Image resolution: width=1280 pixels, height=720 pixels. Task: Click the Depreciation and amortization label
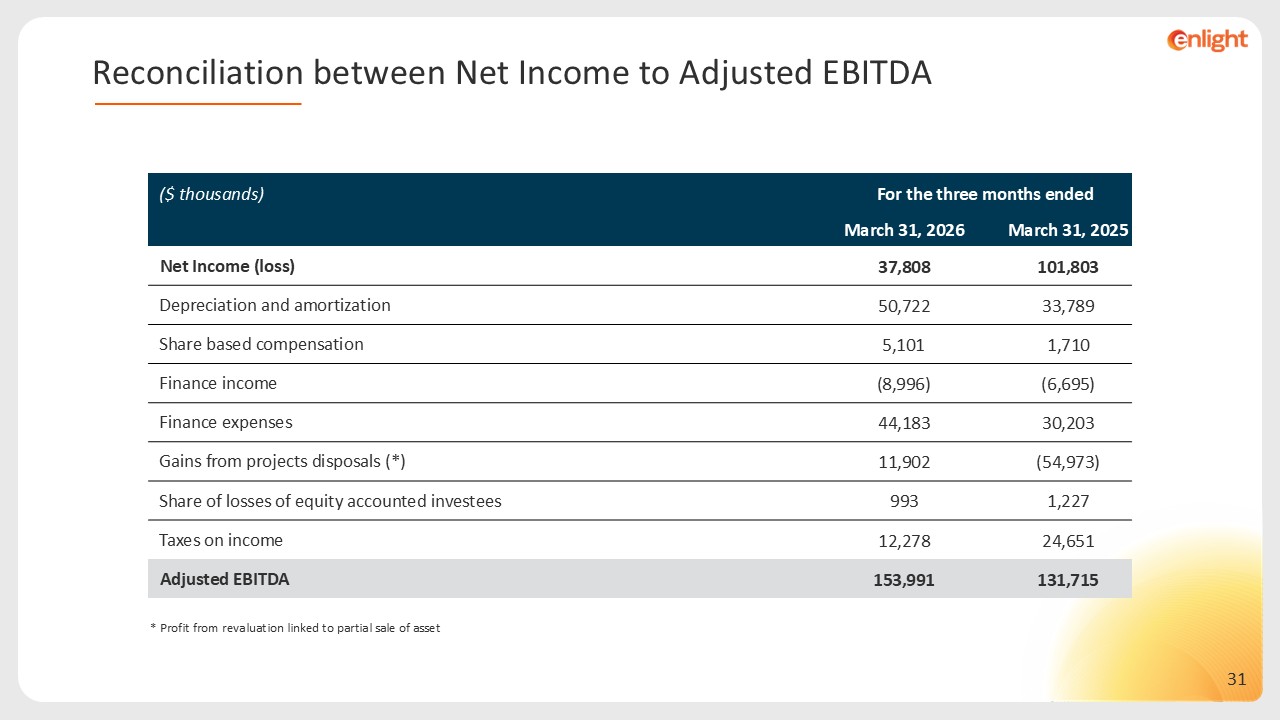click(x=275, y=305)
